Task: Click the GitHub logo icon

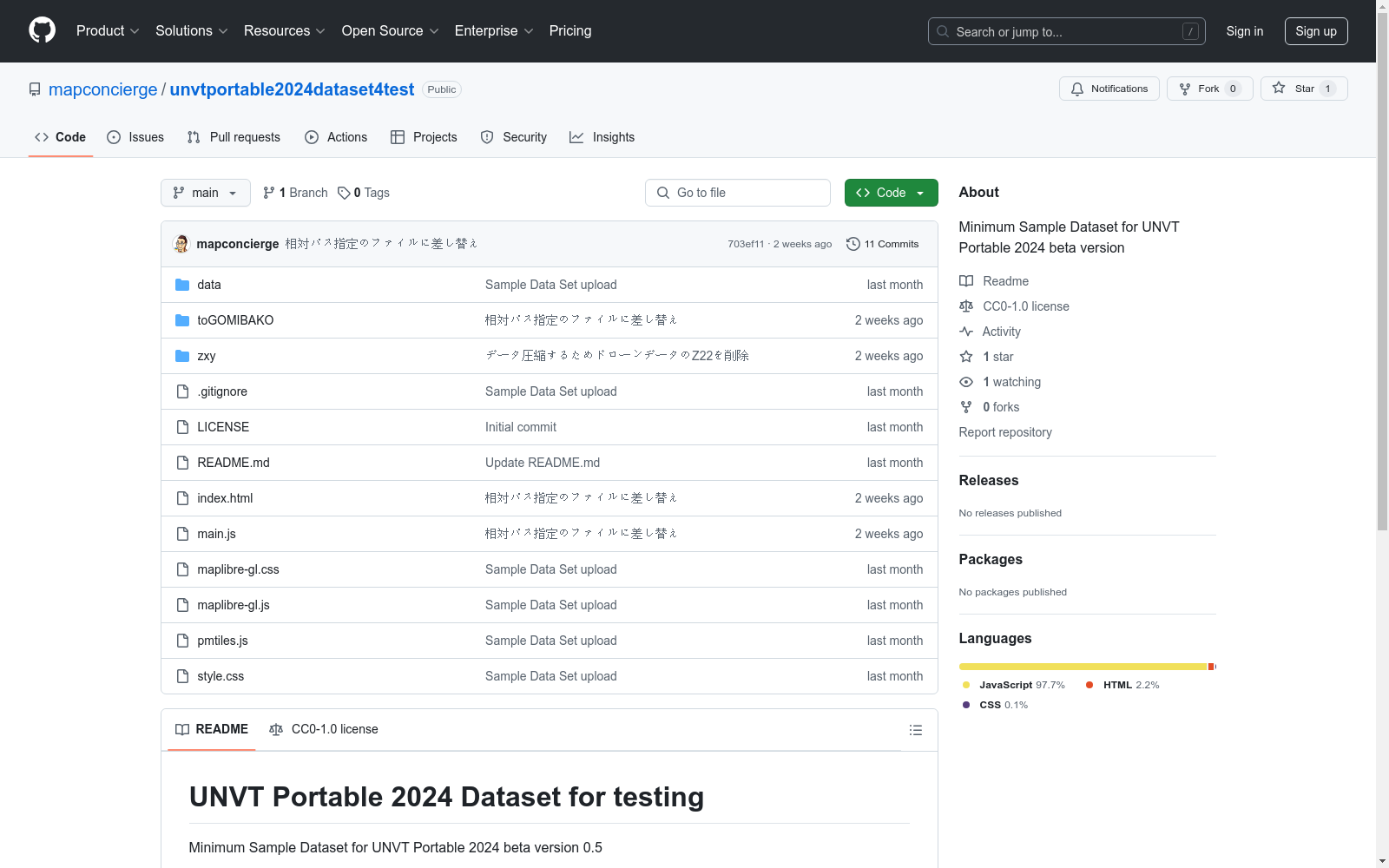Action: [42, 30]
